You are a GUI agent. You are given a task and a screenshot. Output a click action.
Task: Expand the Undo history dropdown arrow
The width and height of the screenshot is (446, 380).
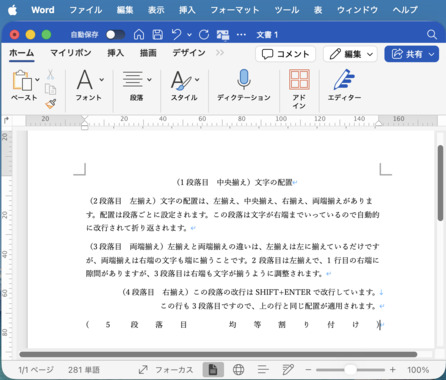[x=189, y=35]
